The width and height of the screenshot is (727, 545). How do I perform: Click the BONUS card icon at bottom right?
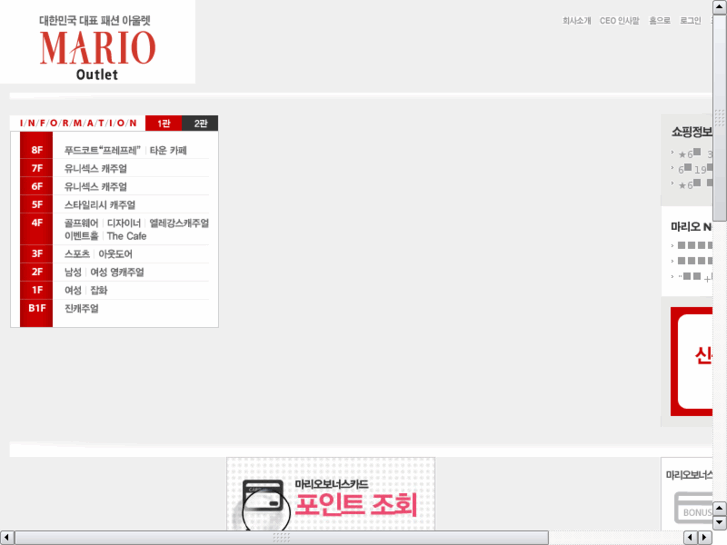coord(693,508)
